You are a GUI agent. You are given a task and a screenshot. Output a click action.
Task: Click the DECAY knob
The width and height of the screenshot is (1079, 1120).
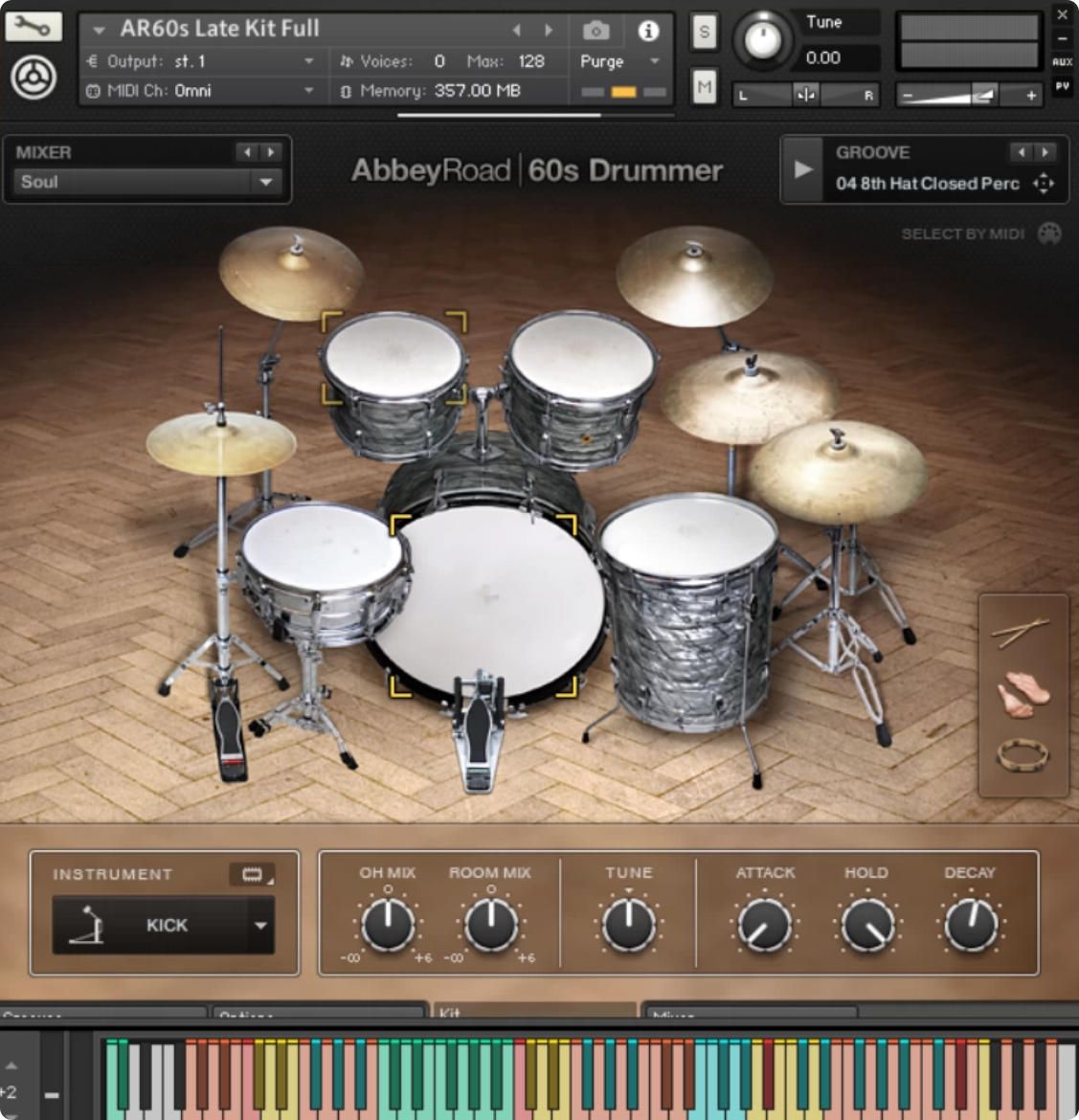(971, 925)
